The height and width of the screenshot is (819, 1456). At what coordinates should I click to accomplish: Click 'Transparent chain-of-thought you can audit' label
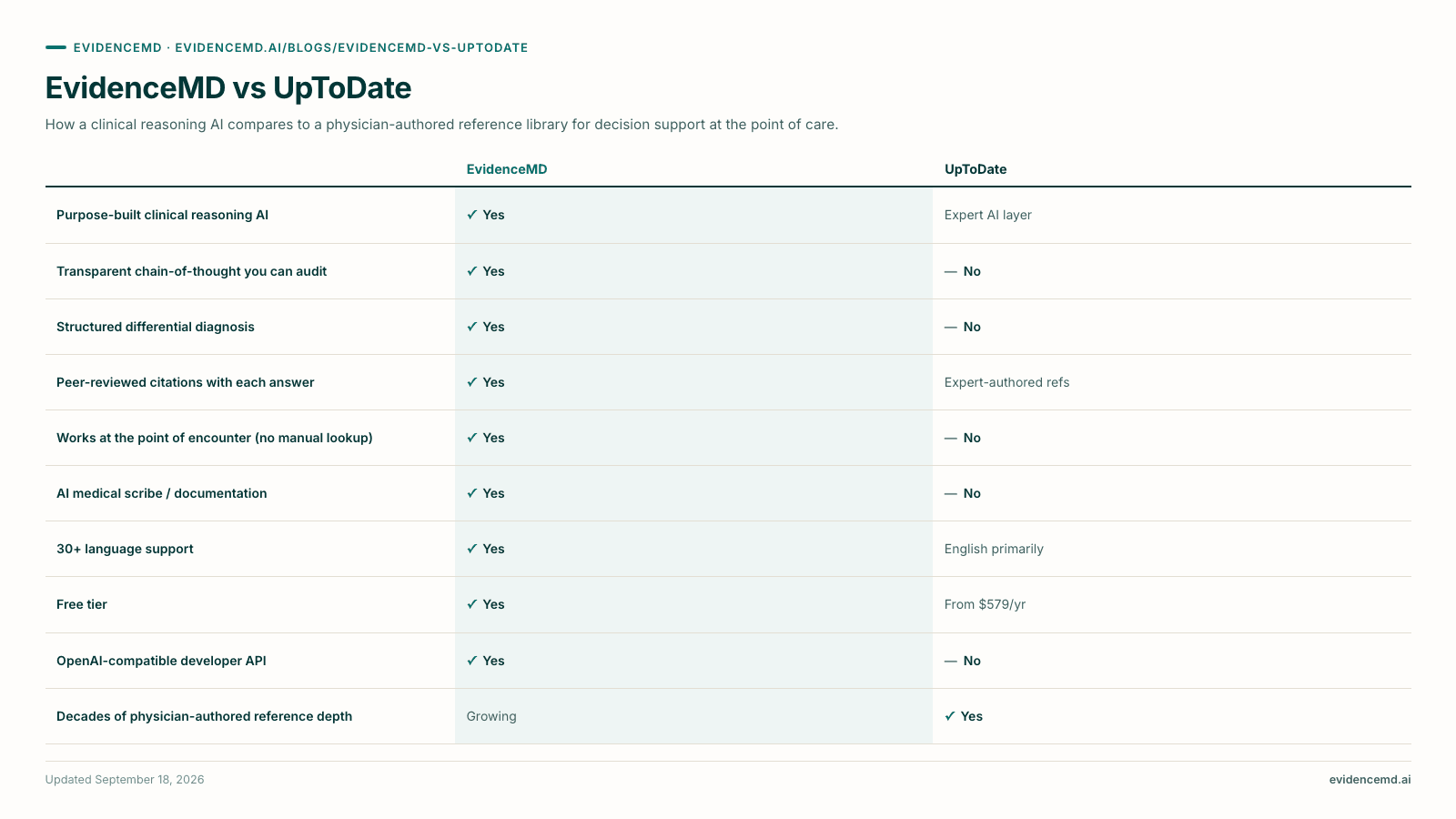coord(191,271)
